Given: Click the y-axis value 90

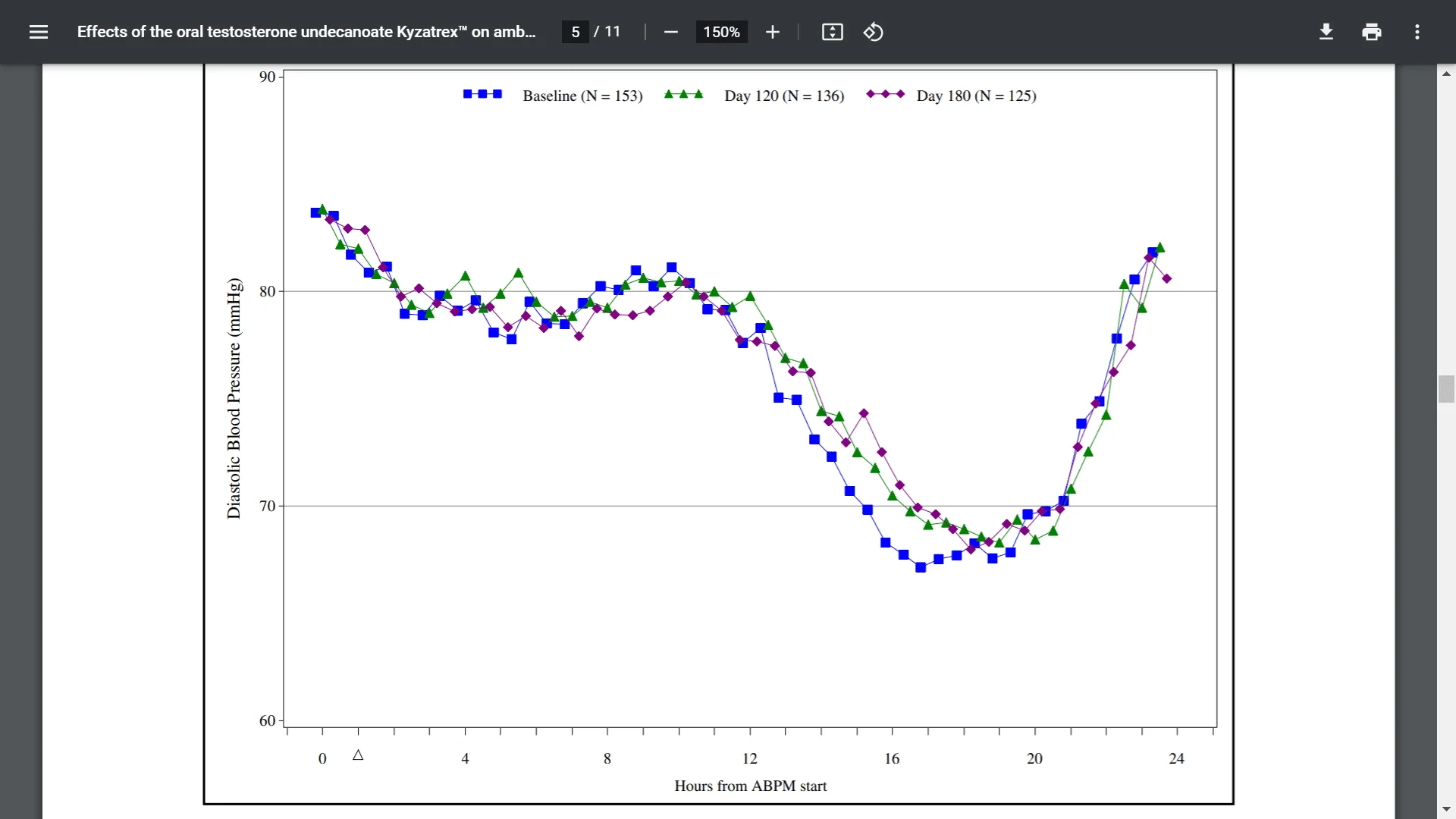Looking at the screenshot, I should click(x=267, y=77).
